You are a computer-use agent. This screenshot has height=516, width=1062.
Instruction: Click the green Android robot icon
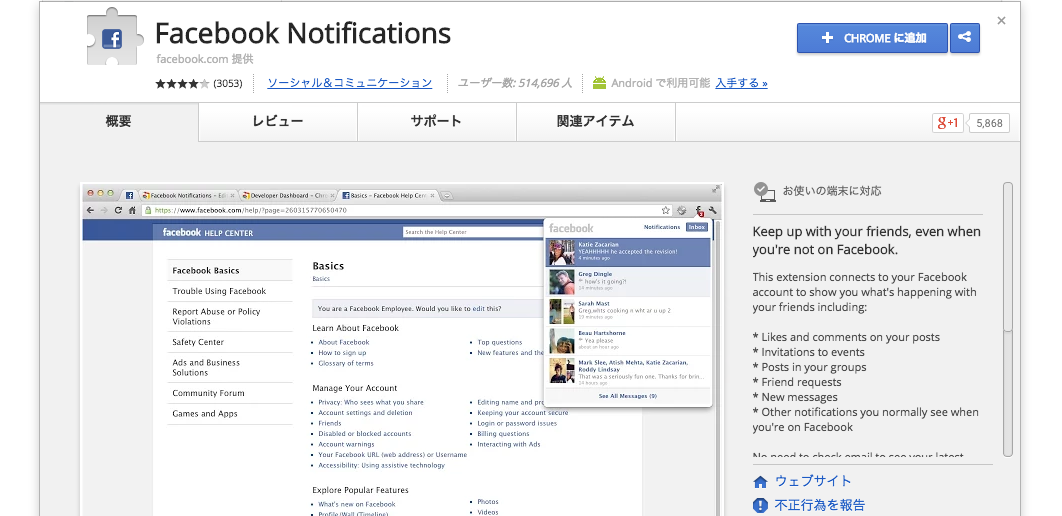[599, 83]
